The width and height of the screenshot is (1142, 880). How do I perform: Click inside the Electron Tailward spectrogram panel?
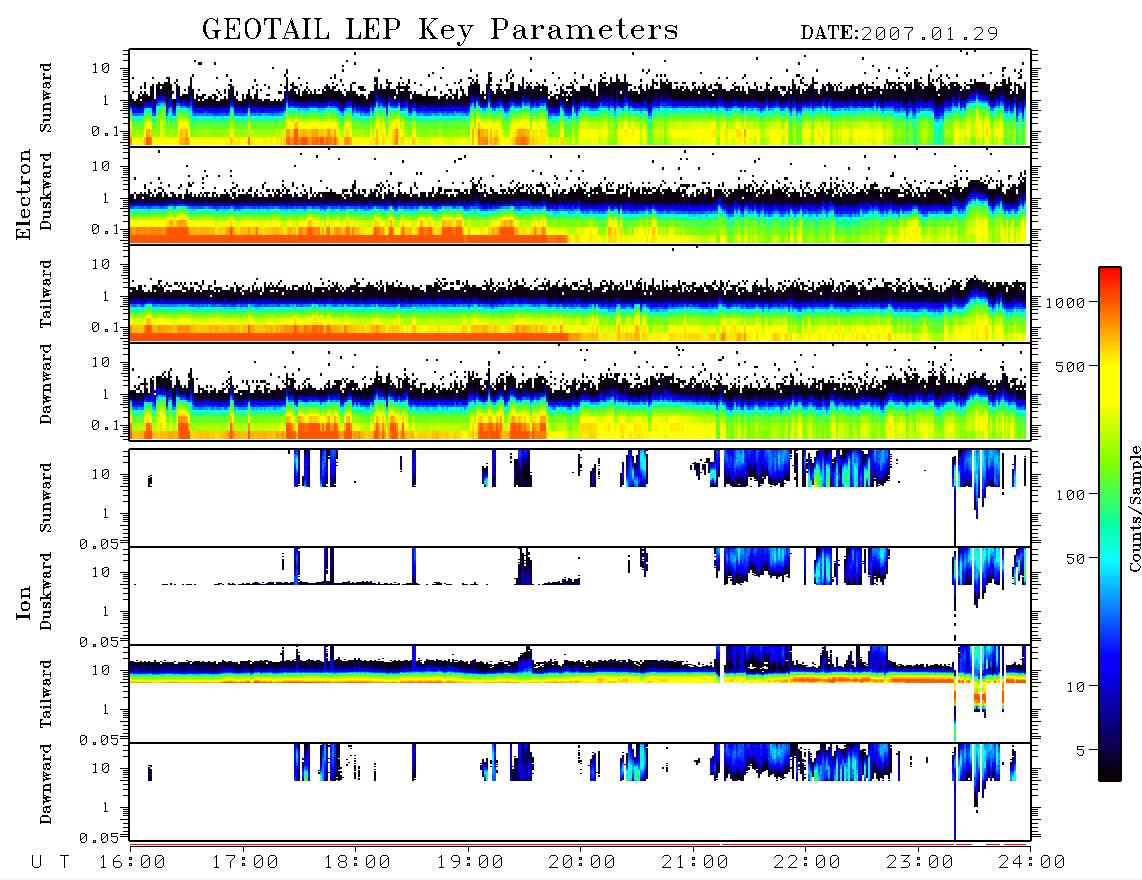point(580,294)
